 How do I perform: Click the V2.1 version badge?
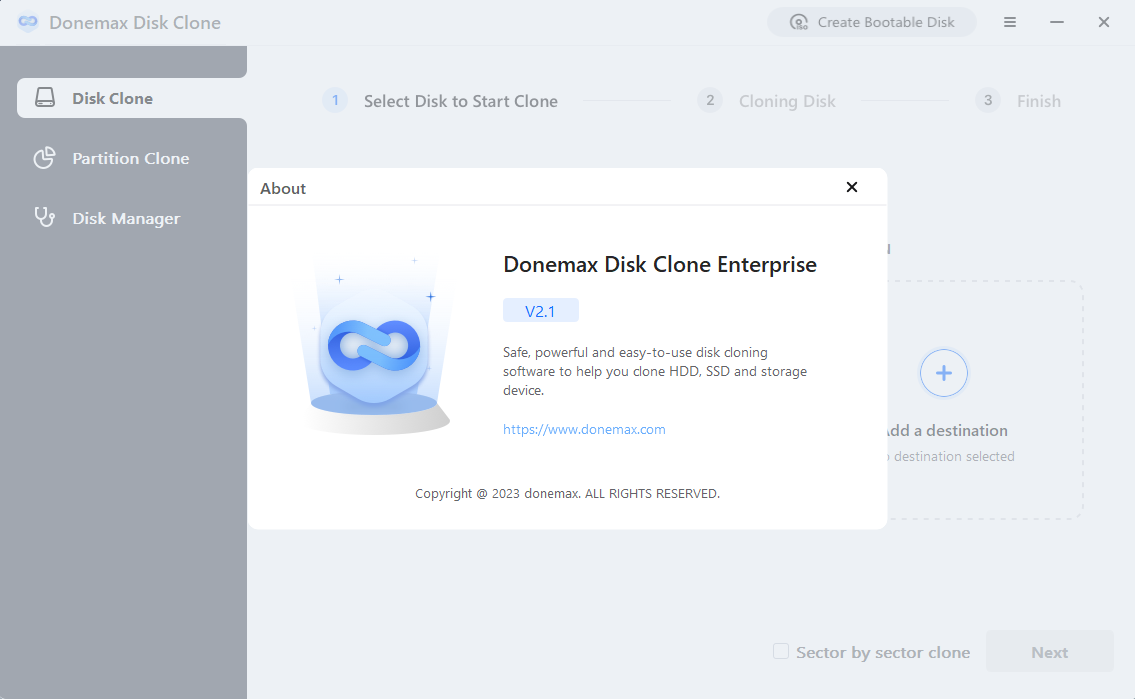541,310
